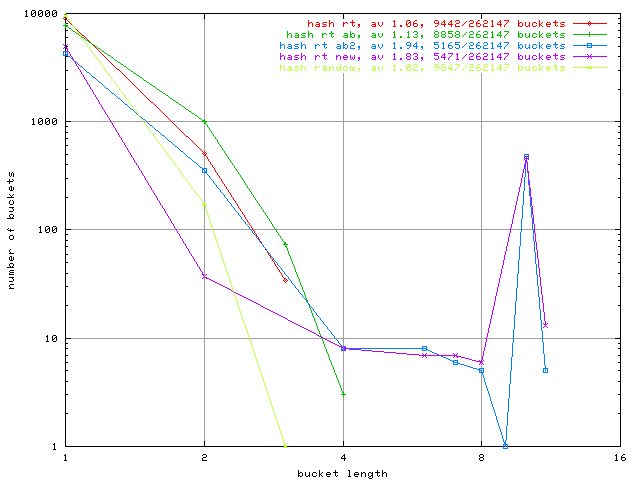Click the green data point at bucket length 2
The height and width of the screenshot is (480, 640).
[x=204, y=121]
